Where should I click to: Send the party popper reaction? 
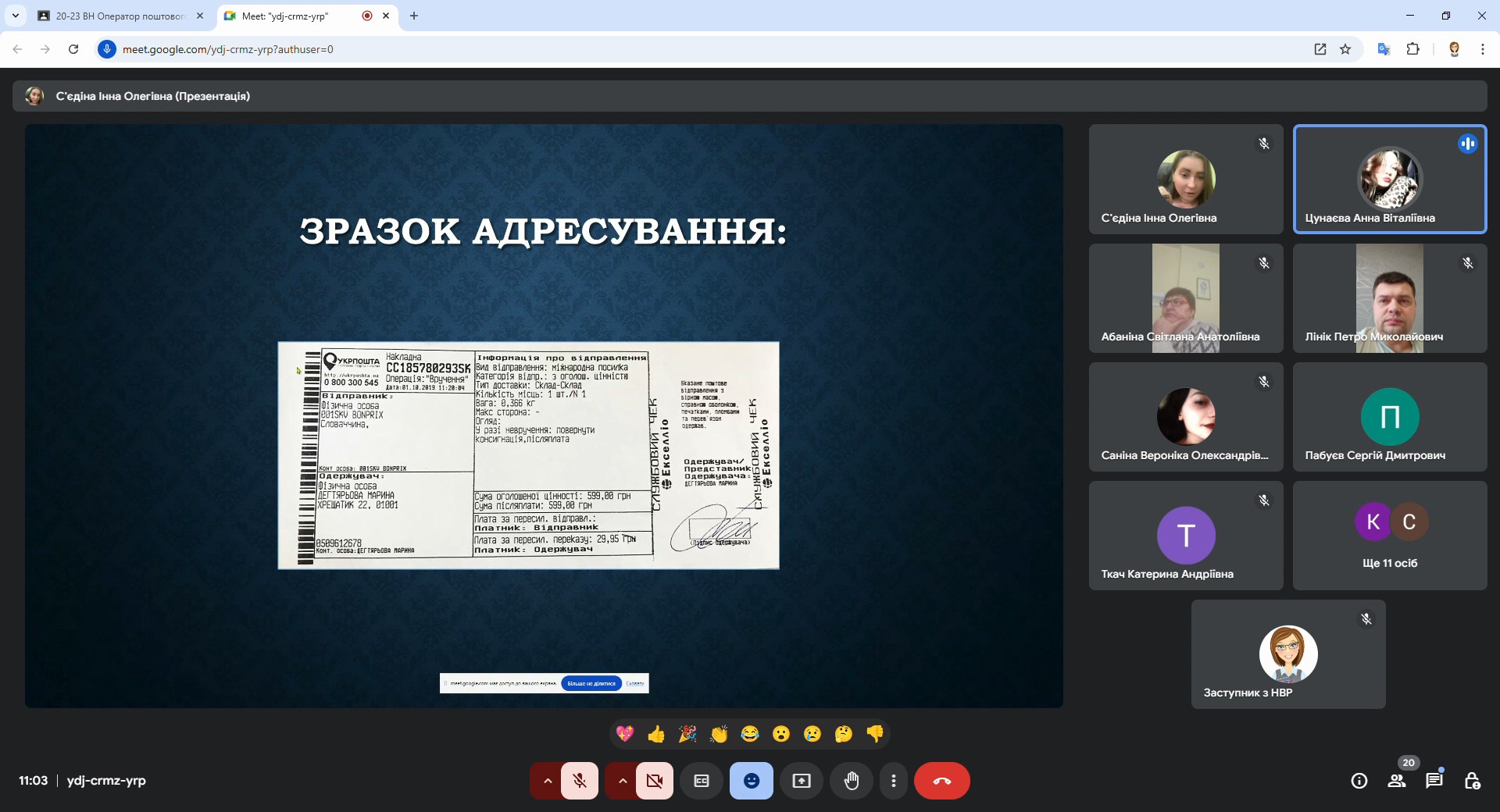[x=687, y=734]
